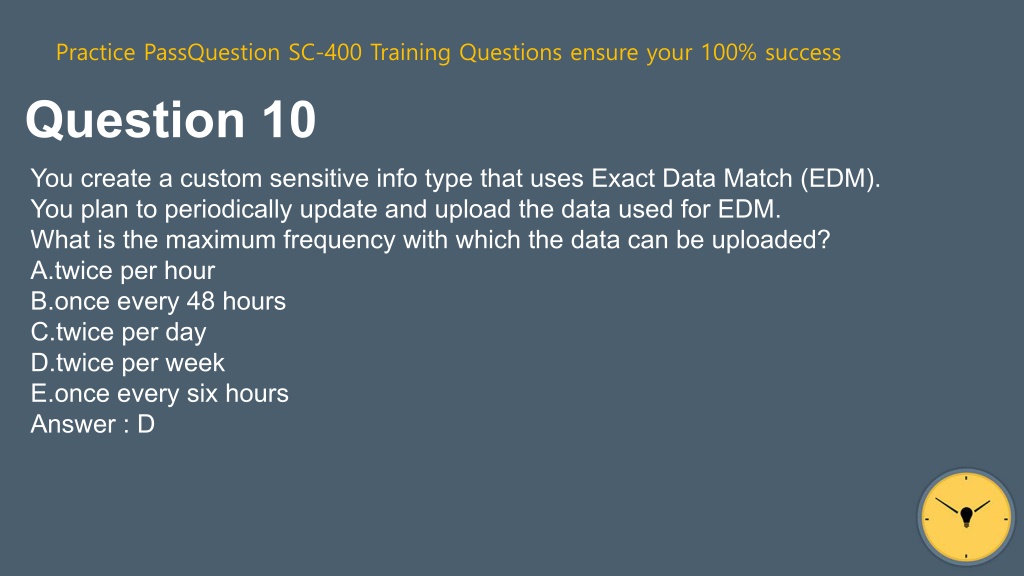Screen dimensions: 1024x576
Task: Click the maximum frequency question line
Action: pos(430,240)
